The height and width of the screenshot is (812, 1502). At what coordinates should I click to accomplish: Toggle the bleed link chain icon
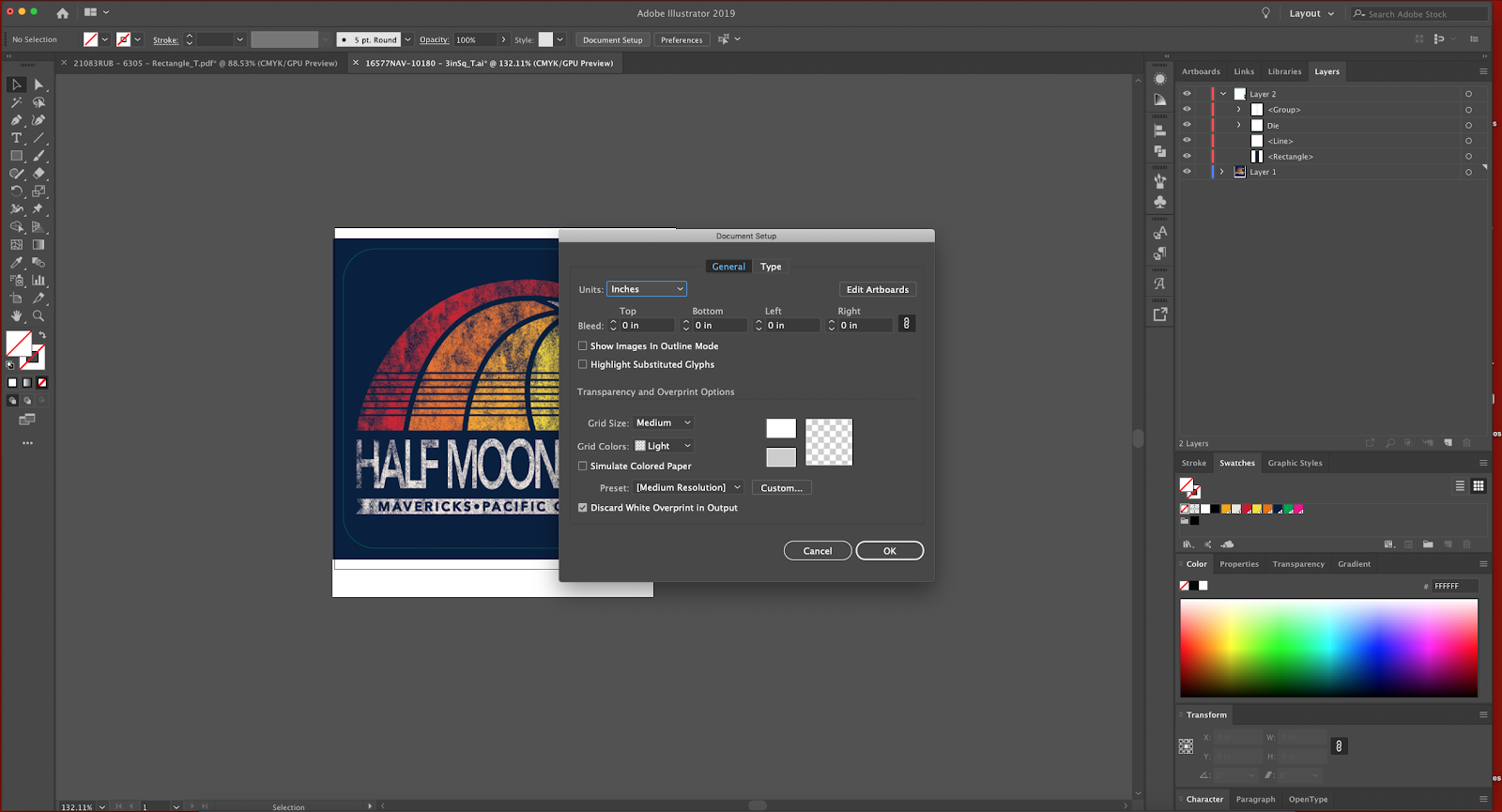[906, 324]
